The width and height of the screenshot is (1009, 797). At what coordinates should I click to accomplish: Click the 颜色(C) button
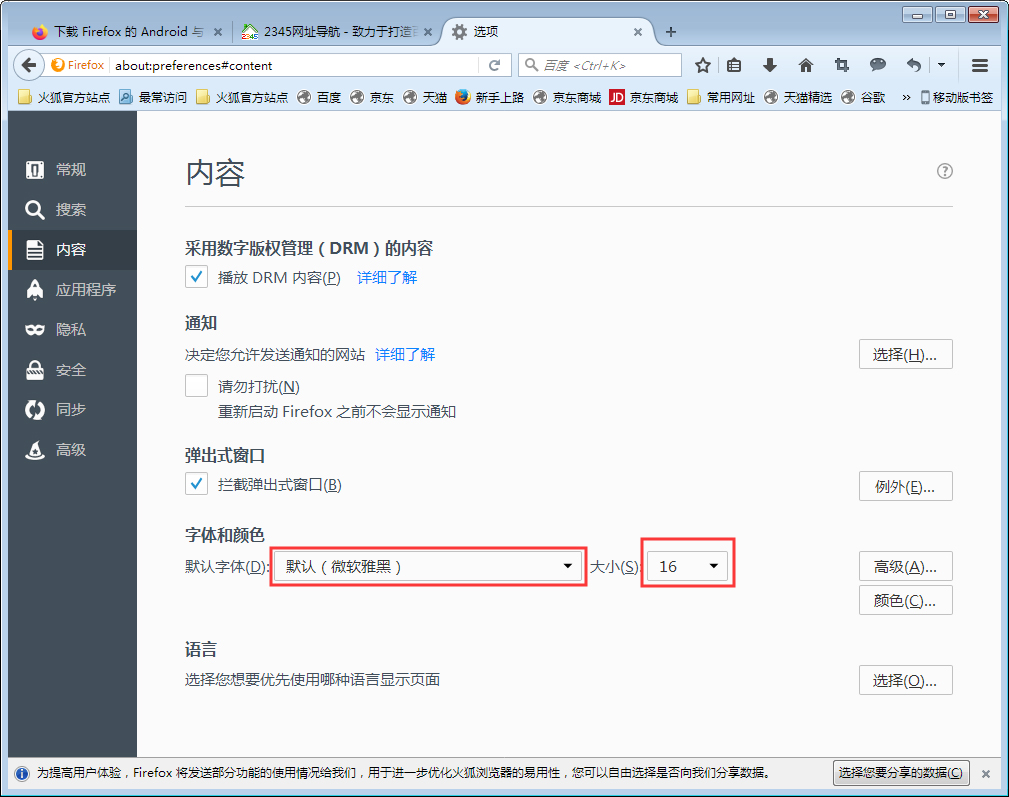pos(905,599)
